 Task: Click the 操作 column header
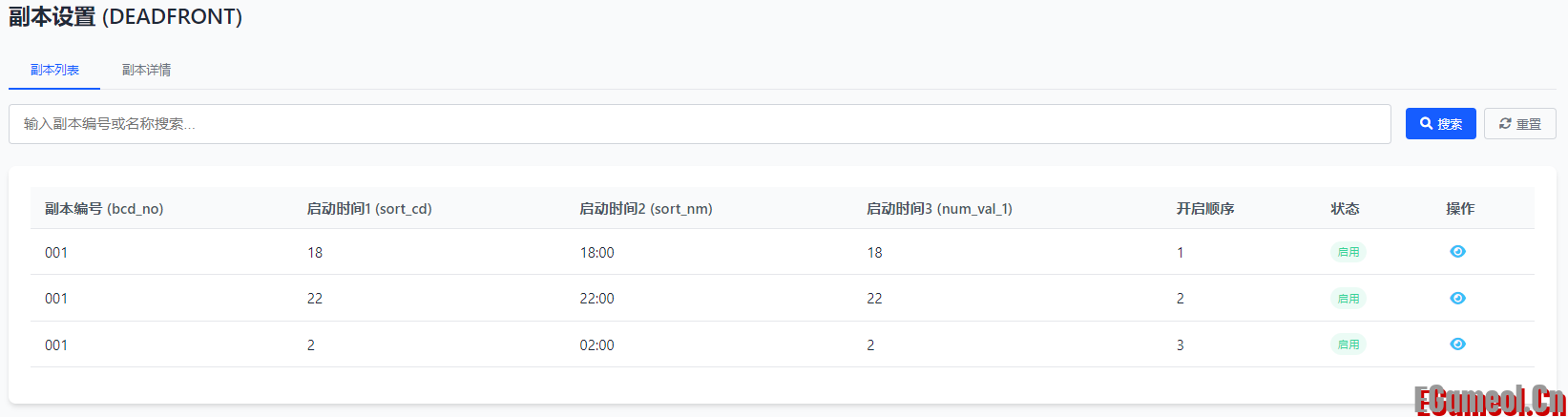tap(1460, 209)
